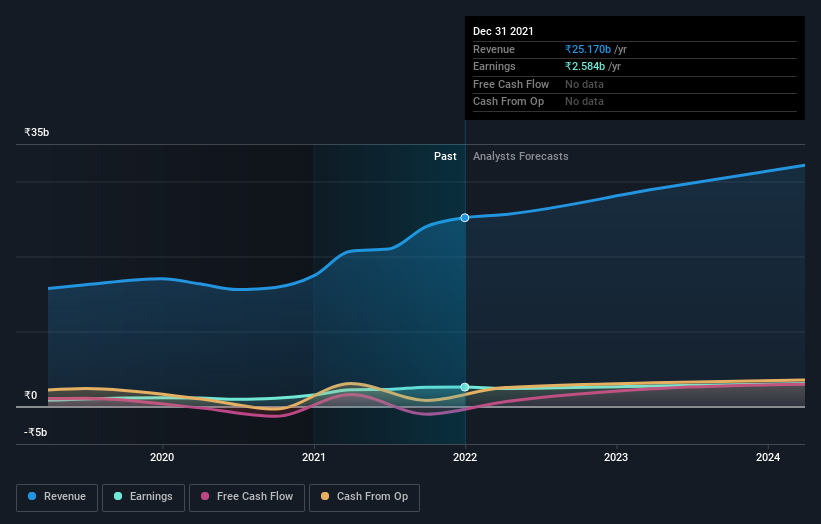Click the Free Cash Flow tooltip row label
Screen dimensions: 821x524
pyautogui.click(x=511, y=84)
